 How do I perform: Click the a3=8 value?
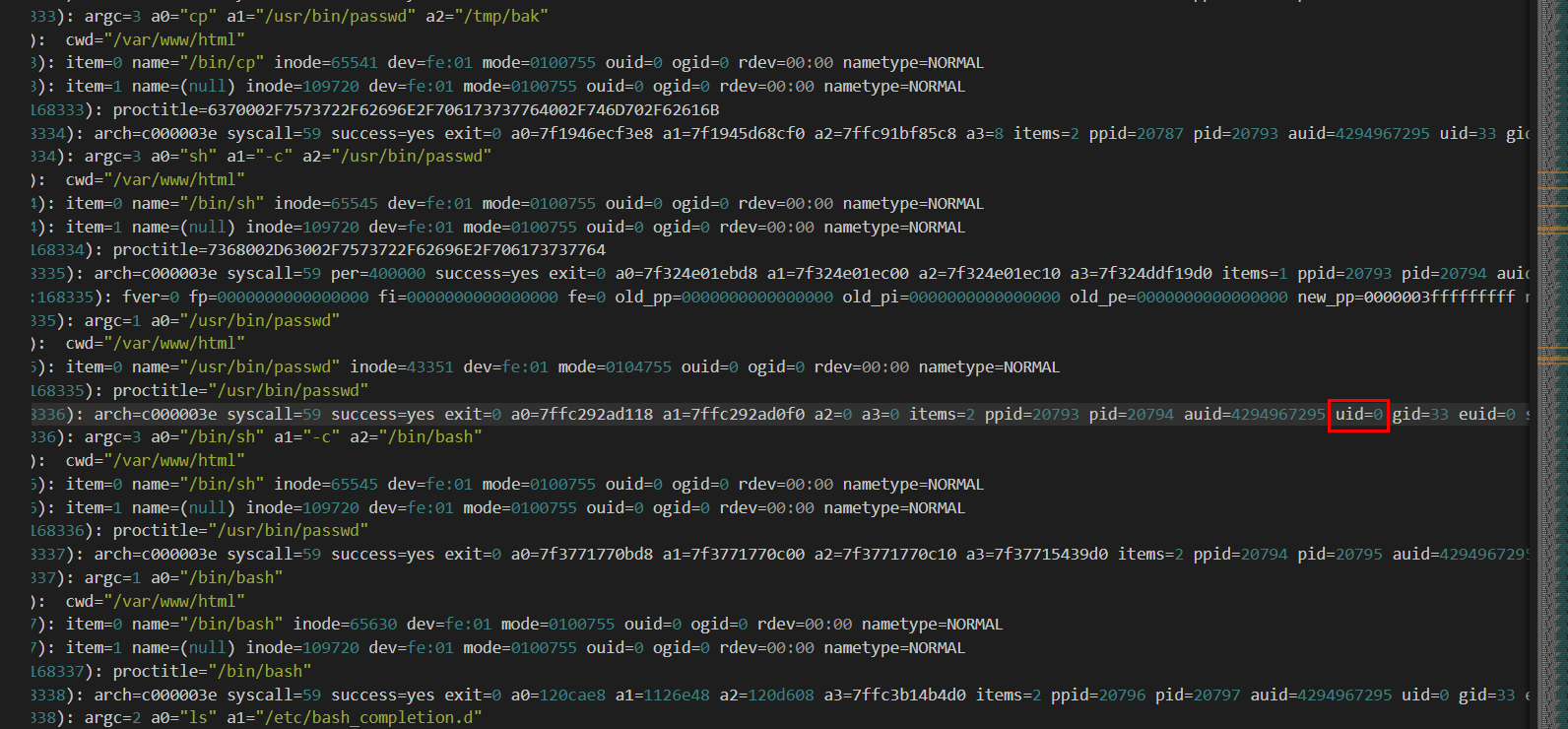(985, 133)
